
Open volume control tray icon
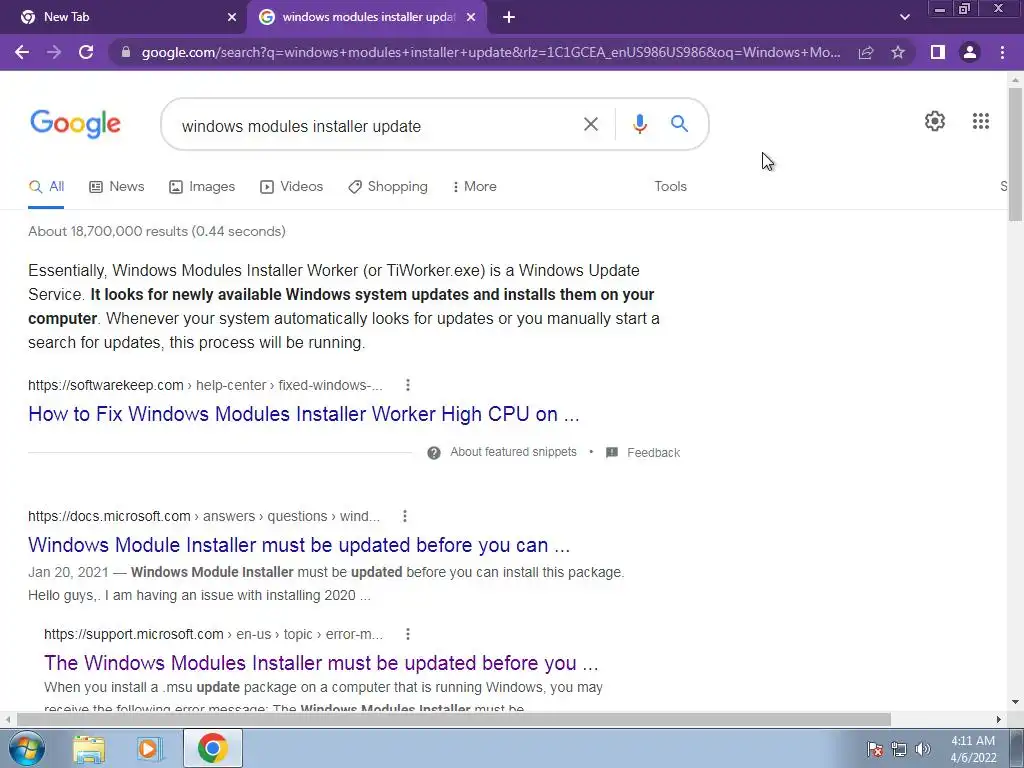pyautogui.click(x=923, y=749)
